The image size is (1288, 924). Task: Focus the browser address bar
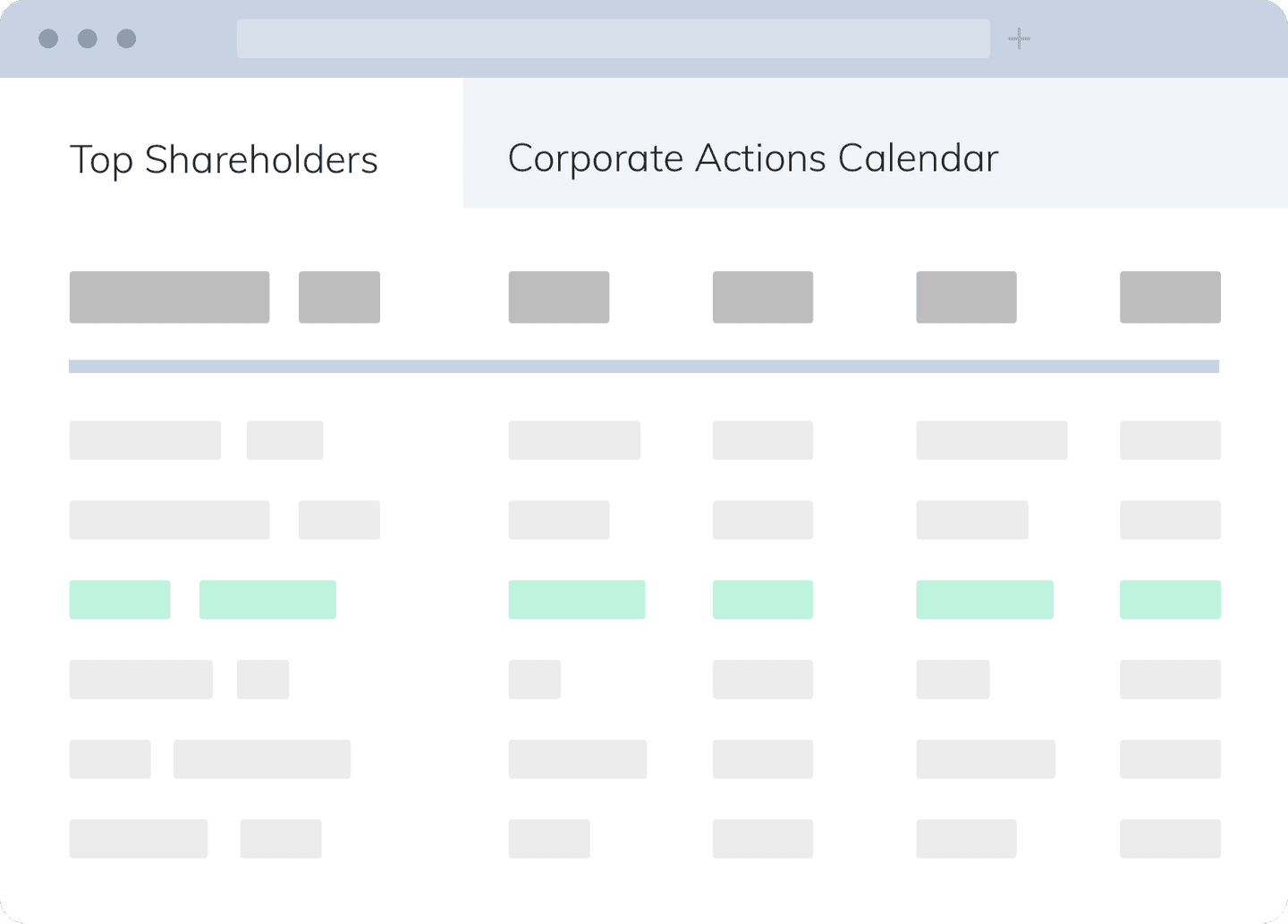pyautogui.click(x=614, y=38)
